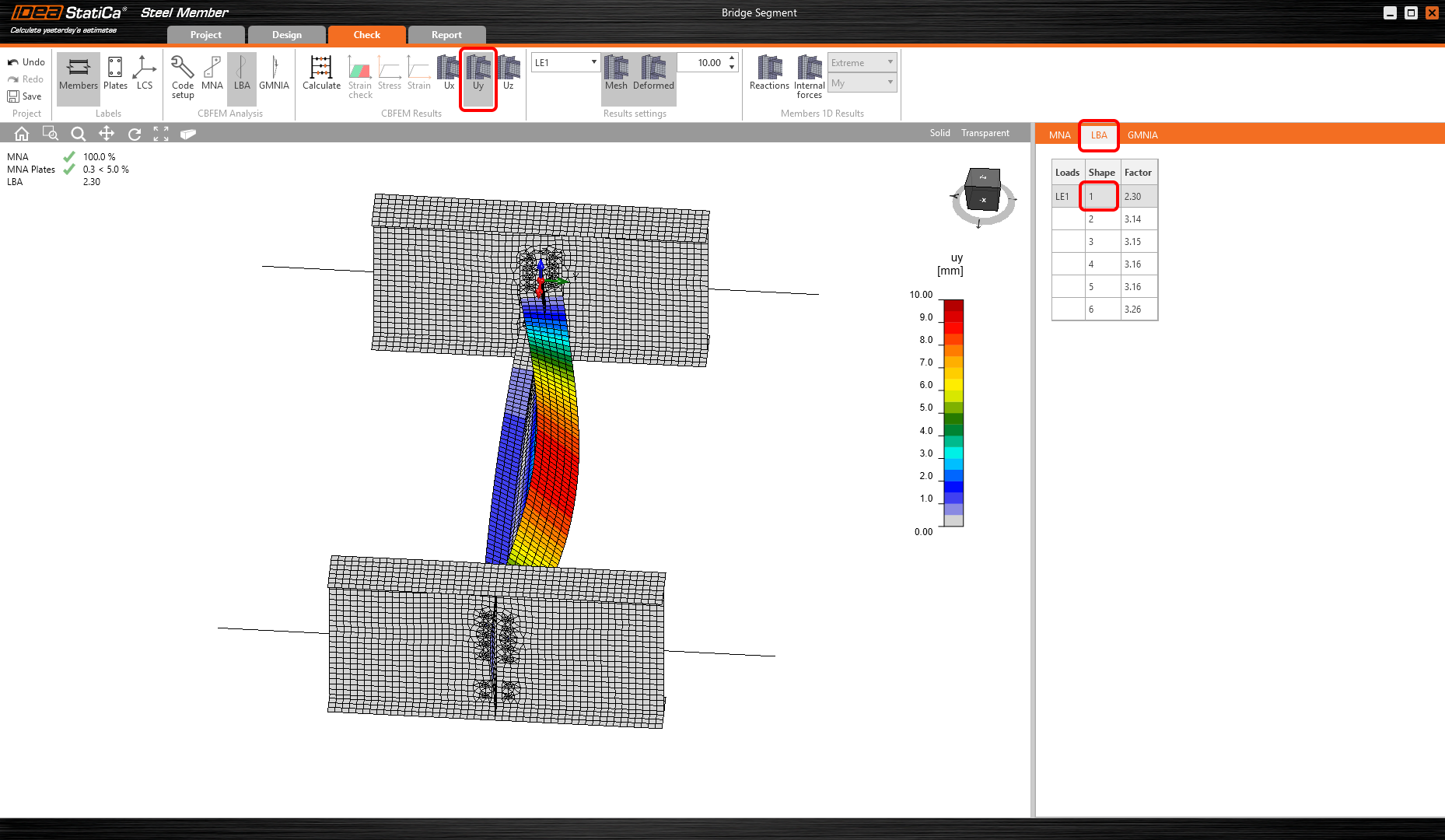
Task: Open the LE1 load case dropdown
Action: [565, 62]
